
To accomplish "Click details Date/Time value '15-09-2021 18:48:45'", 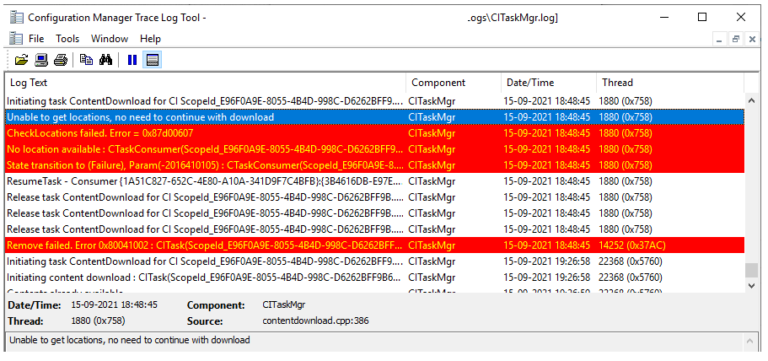I will [x=114, y=305].
